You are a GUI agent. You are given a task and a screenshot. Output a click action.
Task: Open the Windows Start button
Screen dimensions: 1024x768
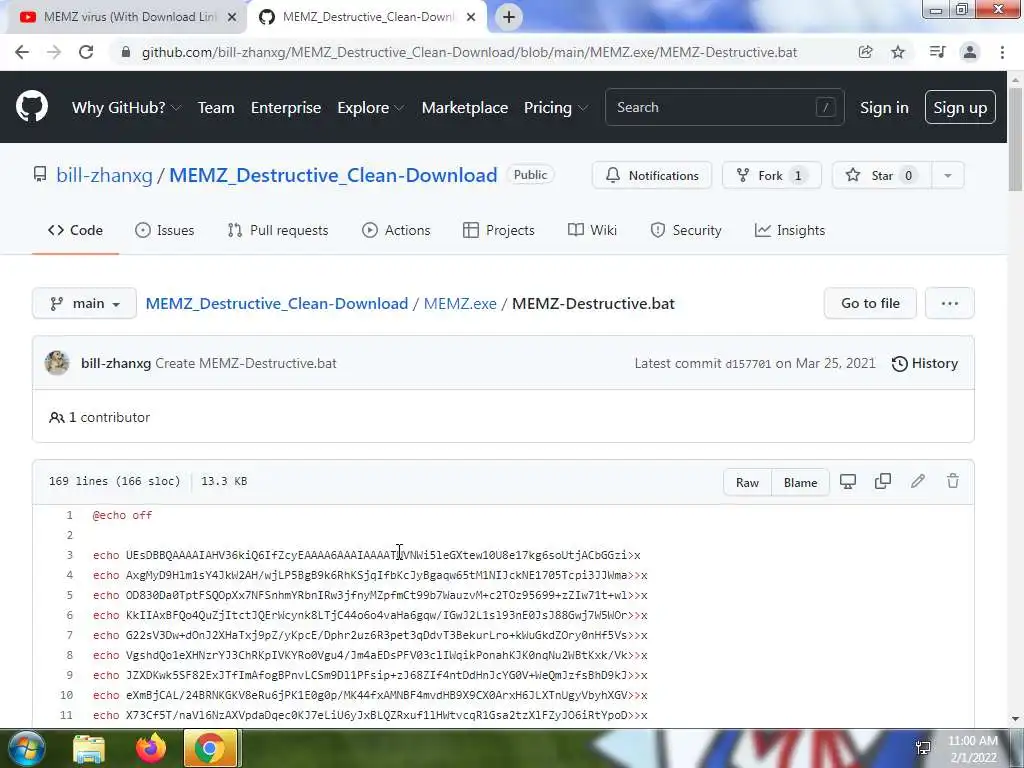point(26,748)
